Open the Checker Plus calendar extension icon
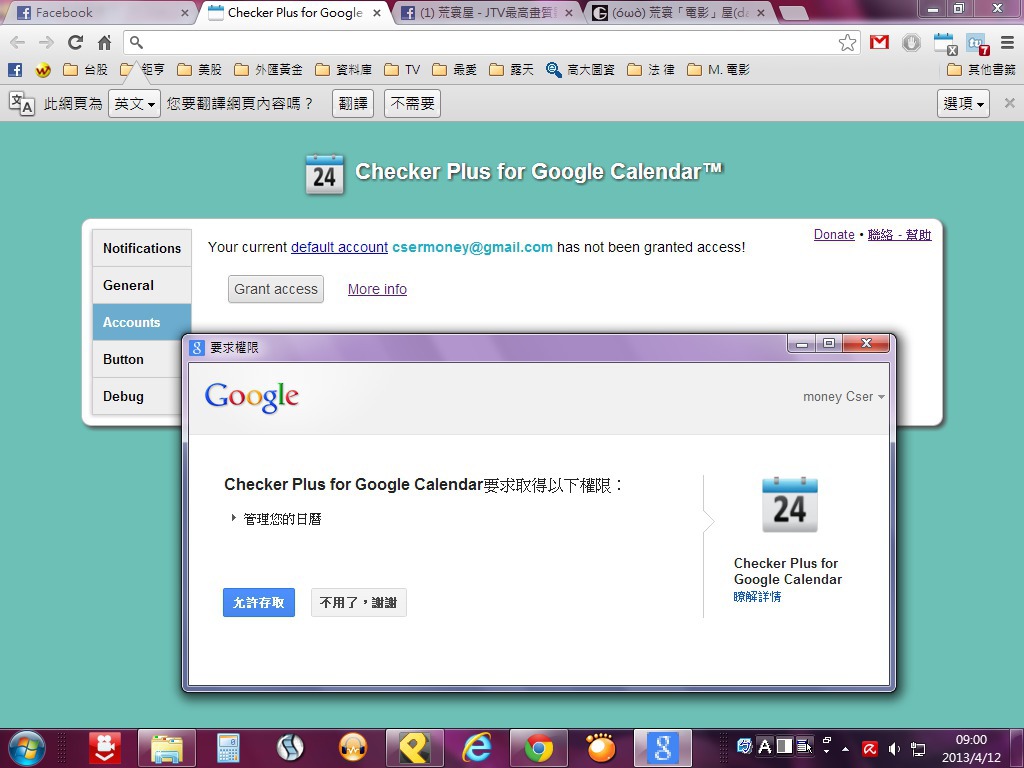The image size is (1024, 768). click(x=944, y=43)
